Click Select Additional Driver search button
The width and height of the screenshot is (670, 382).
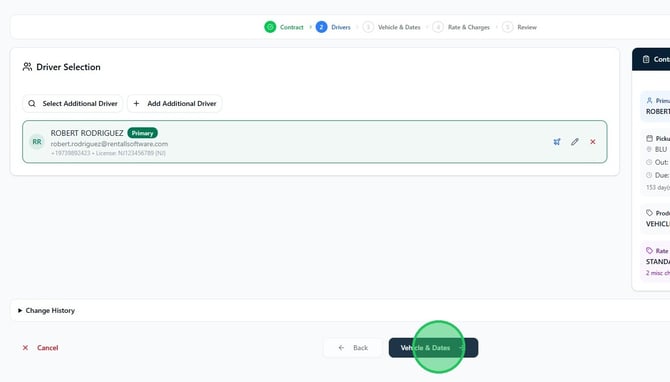pyautogui.click(x=72, y=103)
